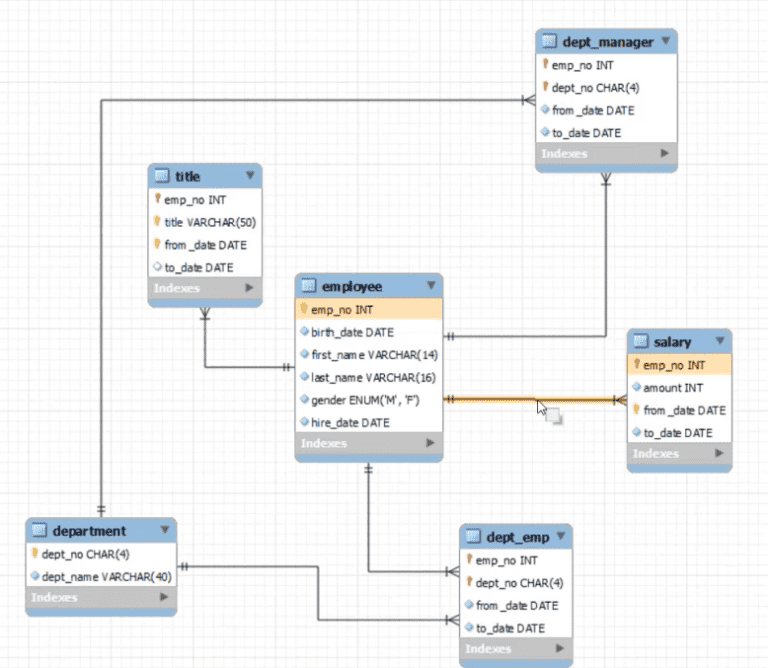Select first_name VARCHAR(14) column
This screenshot has width=768, height=668.
369,355
